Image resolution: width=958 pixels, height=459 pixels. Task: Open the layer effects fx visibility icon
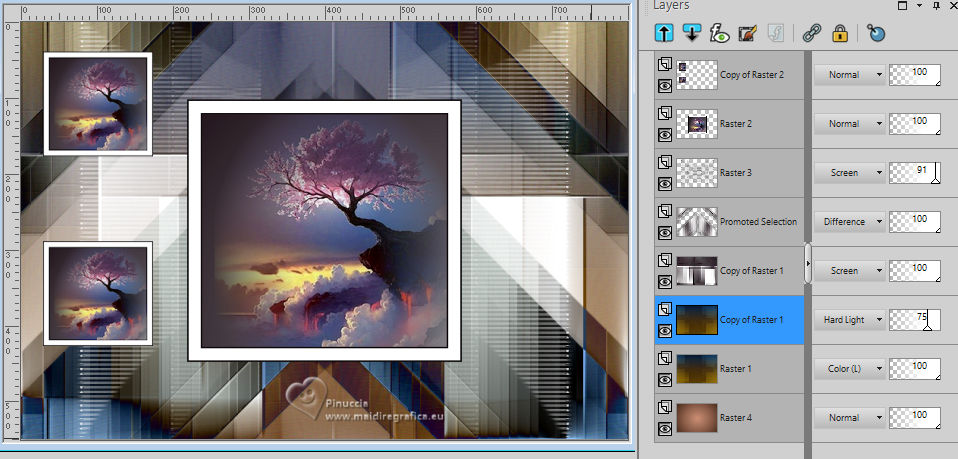[720, 33]
